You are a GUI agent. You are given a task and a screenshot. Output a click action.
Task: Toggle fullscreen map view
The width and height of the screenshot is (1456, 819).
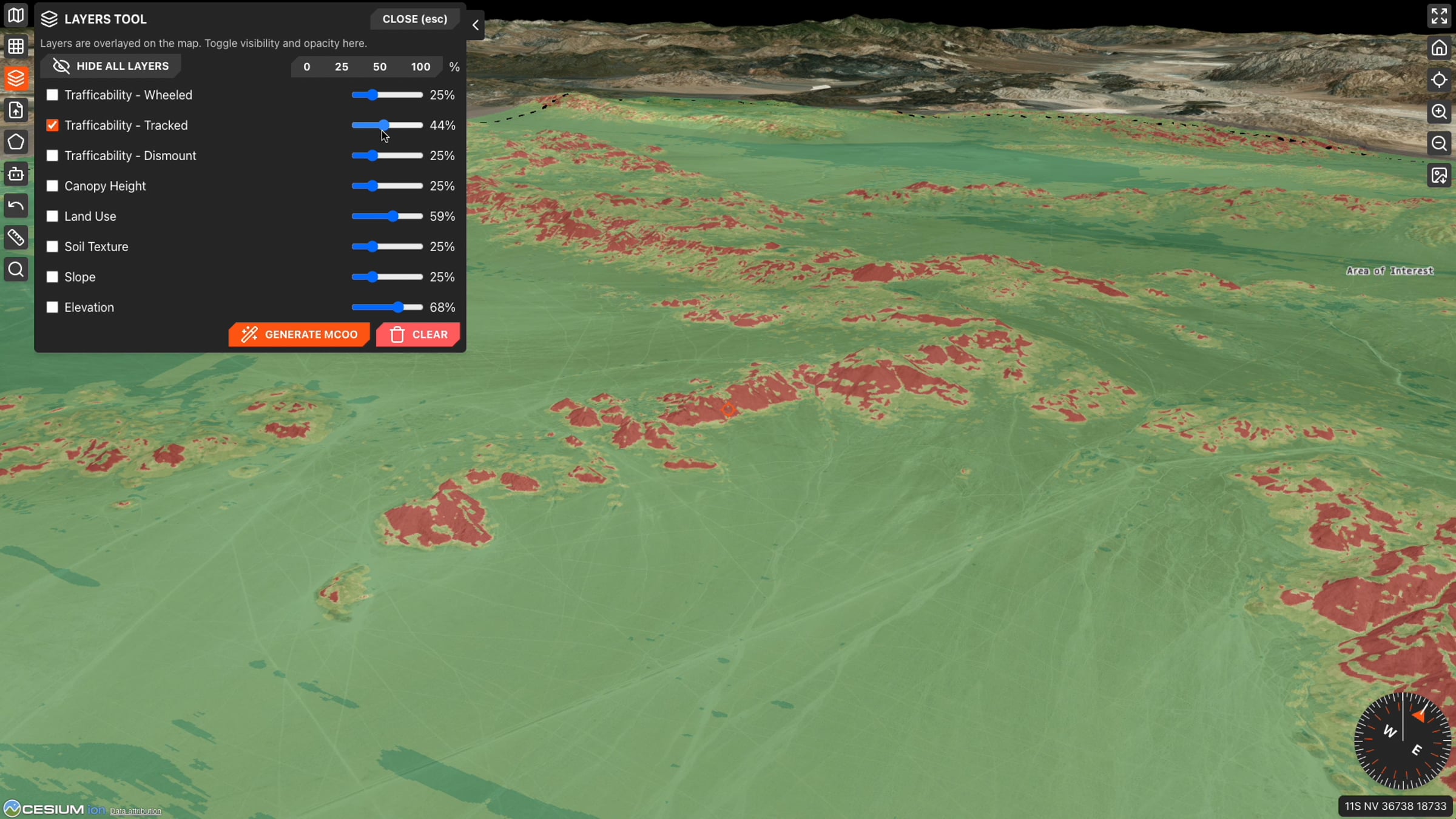[1439, 16]
